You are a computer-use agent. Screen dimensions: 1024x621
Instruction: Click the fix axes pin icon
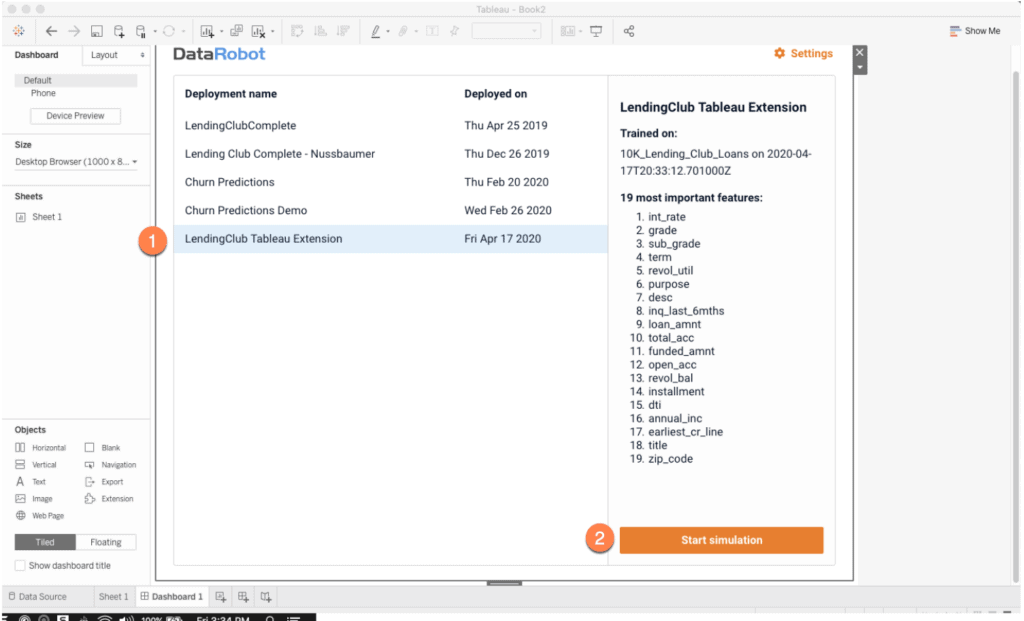[x=455, y=31]
